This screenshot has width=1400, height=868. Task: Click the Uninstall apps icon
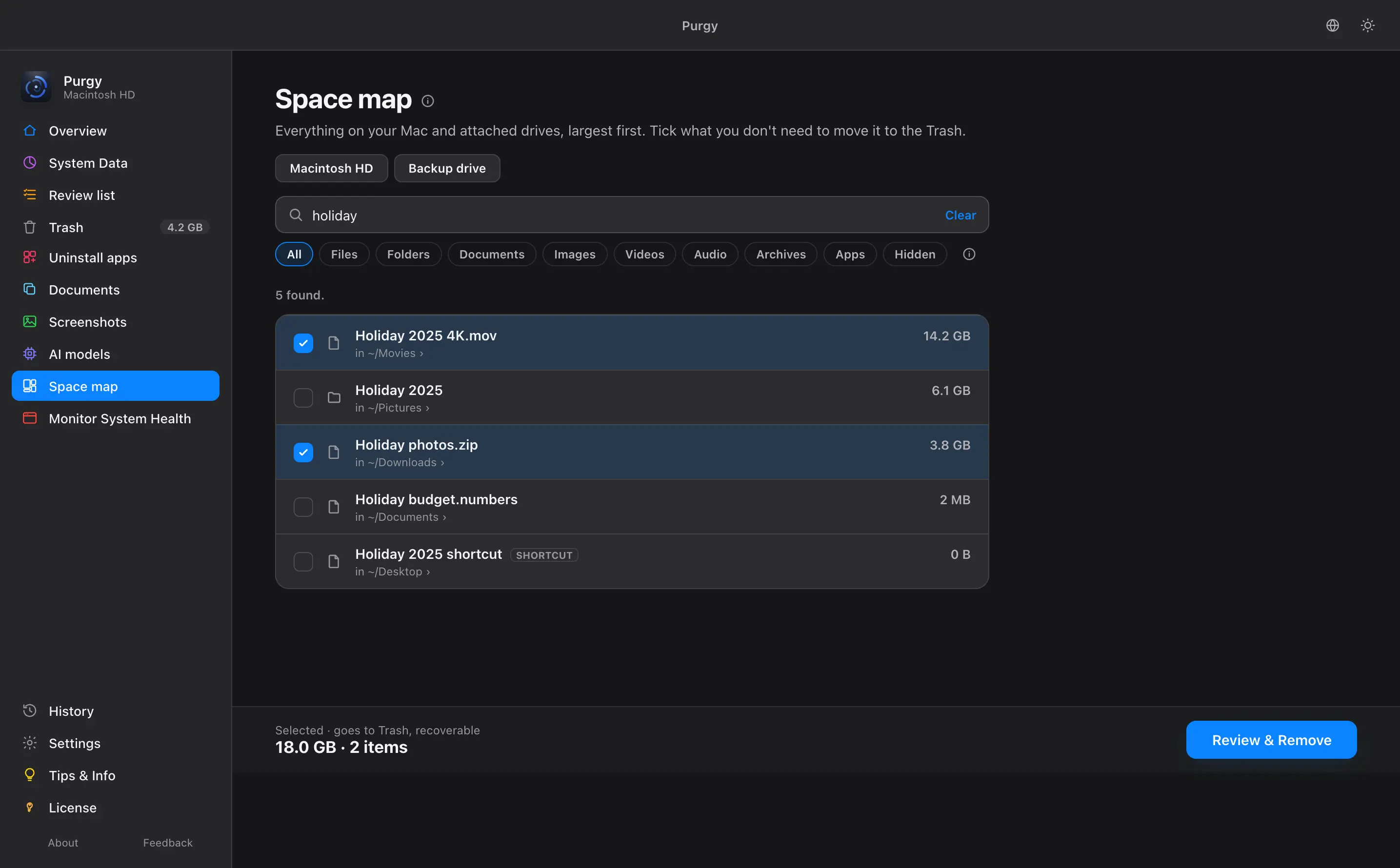[x=30, y=257]
